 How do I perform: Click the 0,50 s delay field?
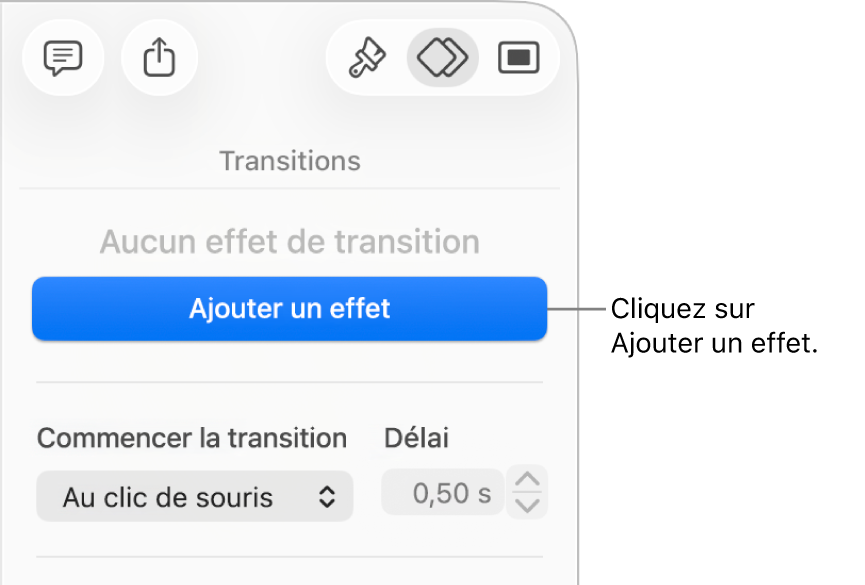point(443,492)
